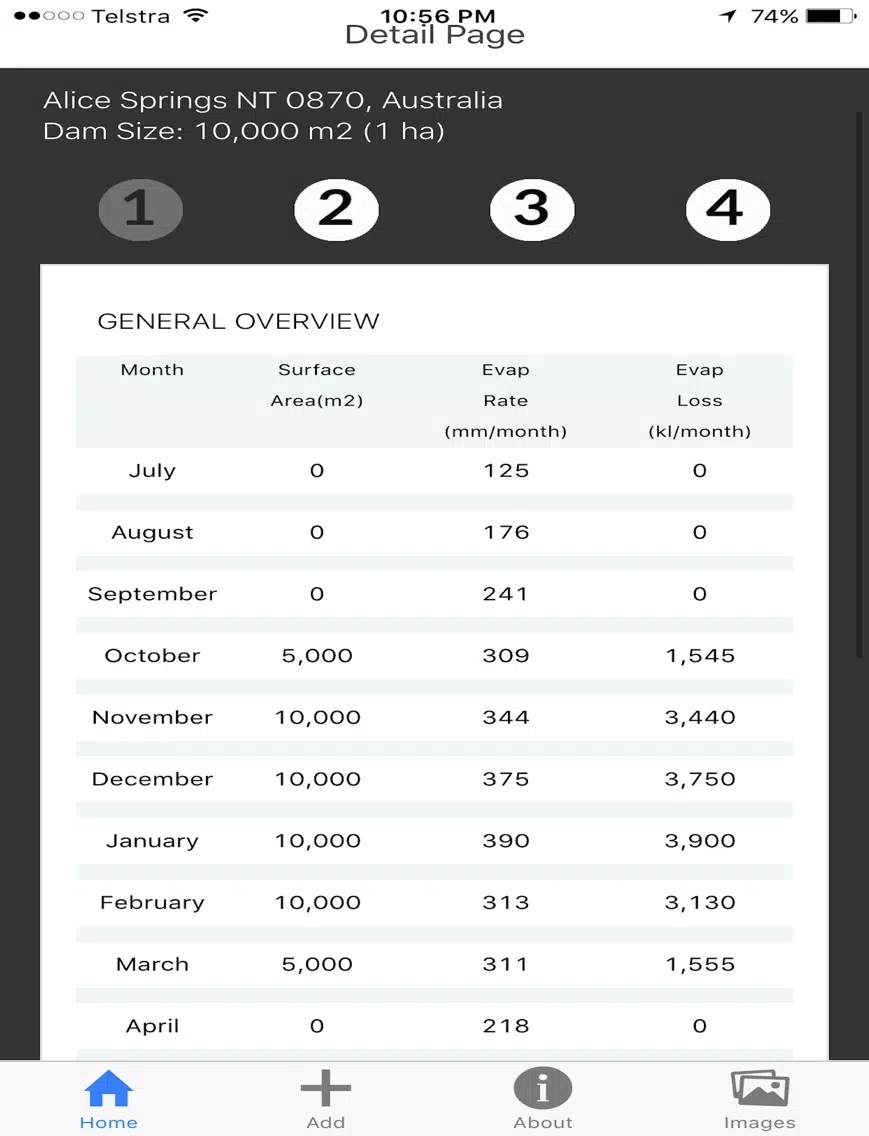869x1136 pixels.
Task: Click the vertical scrollbar on the right
Action: 859,384
